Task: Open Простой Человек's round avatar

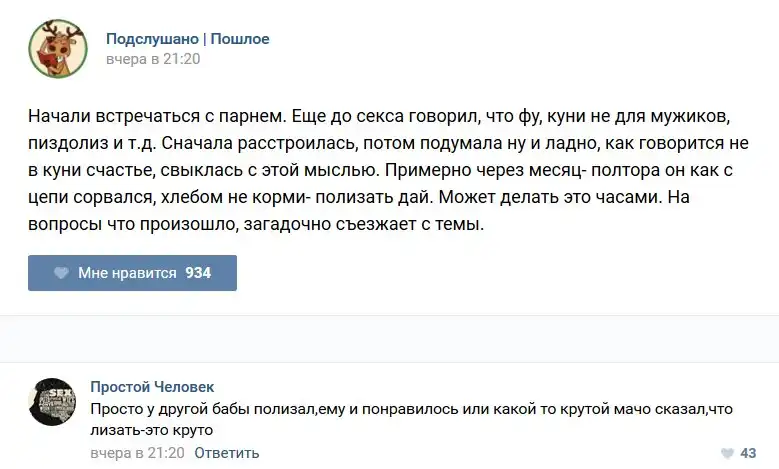Action: (x=52, y=402)
